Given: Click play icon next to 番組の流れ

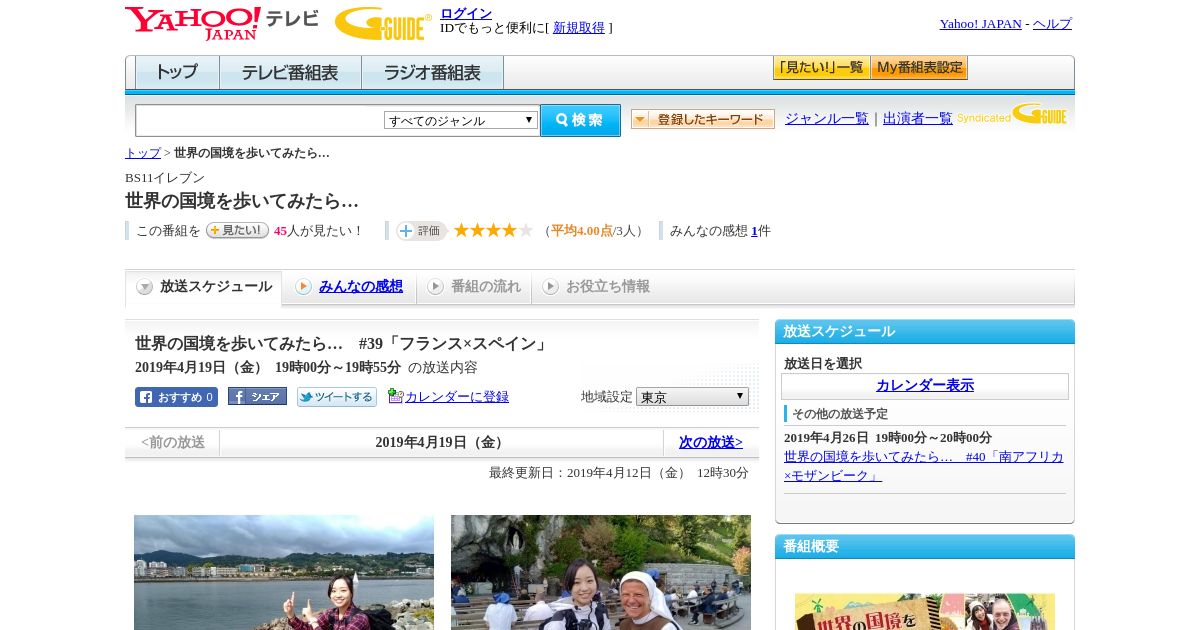Looking at the screenshot, I should click(x=435, y=287).
